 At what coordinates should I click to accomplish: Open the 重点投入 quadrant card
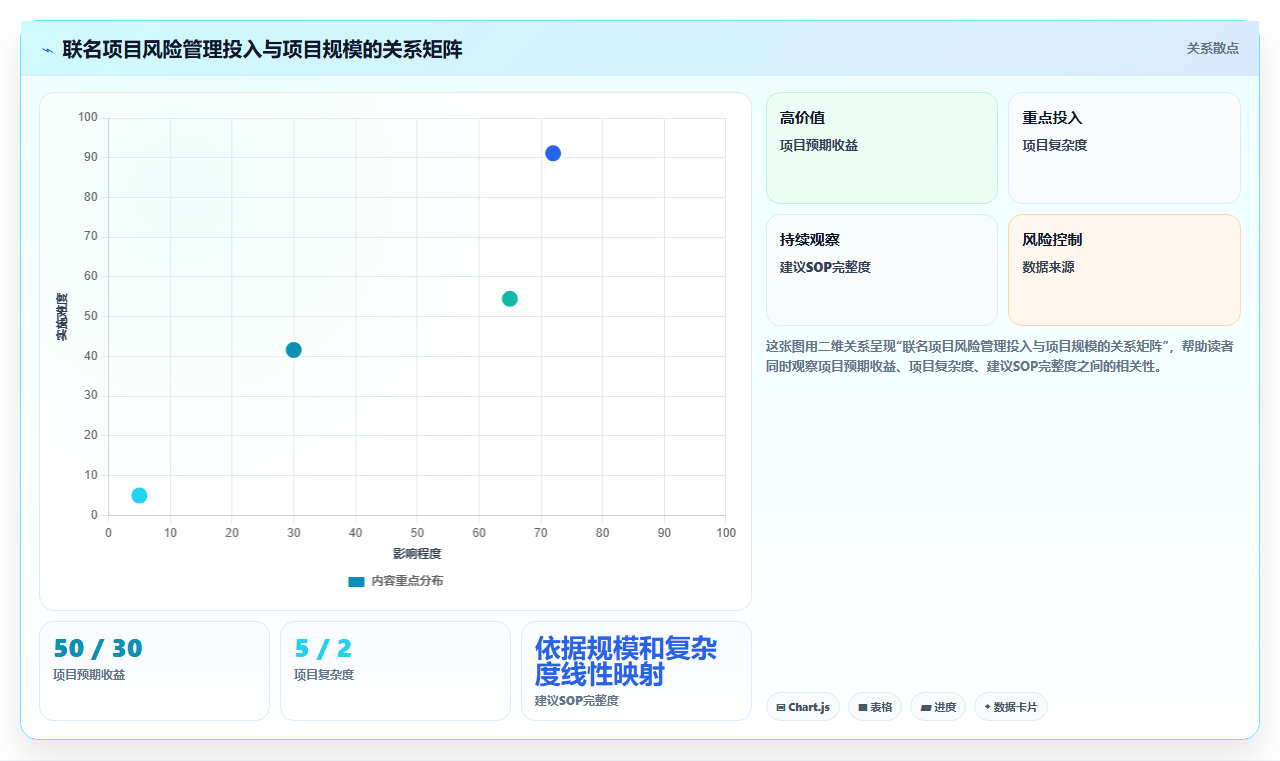click(1124, 148)
